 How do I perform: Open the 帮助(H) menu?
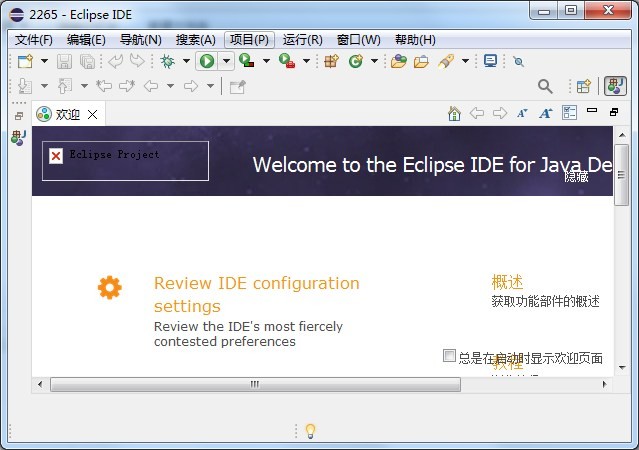[x=415, y=40]
